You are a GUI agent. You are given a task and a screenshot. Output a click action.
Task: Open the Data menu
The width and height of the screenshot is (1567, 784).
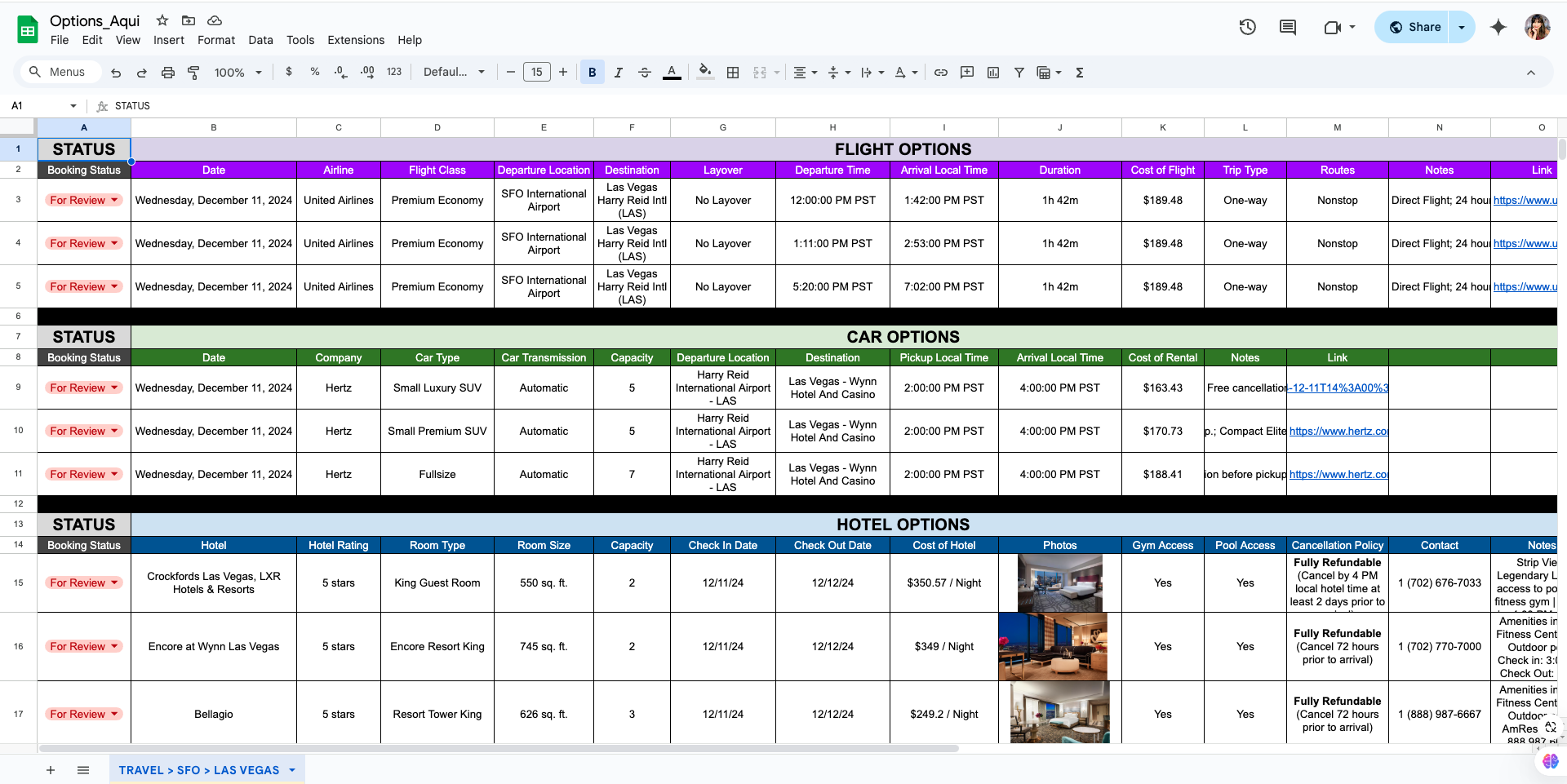[x=261, y=40]
